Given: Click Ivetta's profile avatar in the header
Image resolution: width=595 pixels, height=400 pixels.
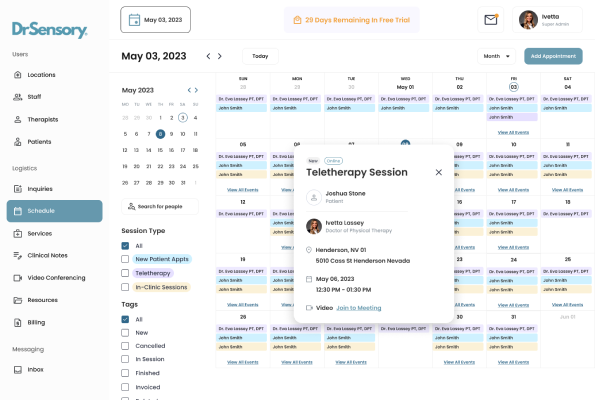Looking at the screenshot, I should pyautogui.click(x=528, y=20).
